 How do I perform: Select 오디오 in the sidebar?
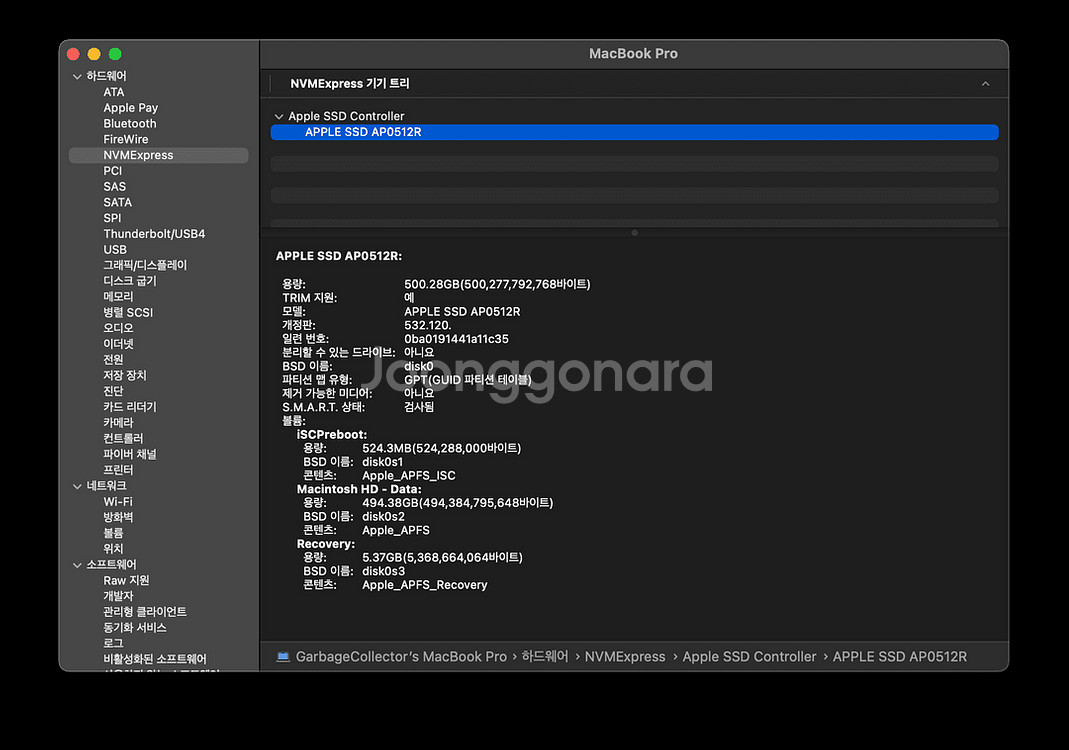pyautogui.click(x=118, y=328)
